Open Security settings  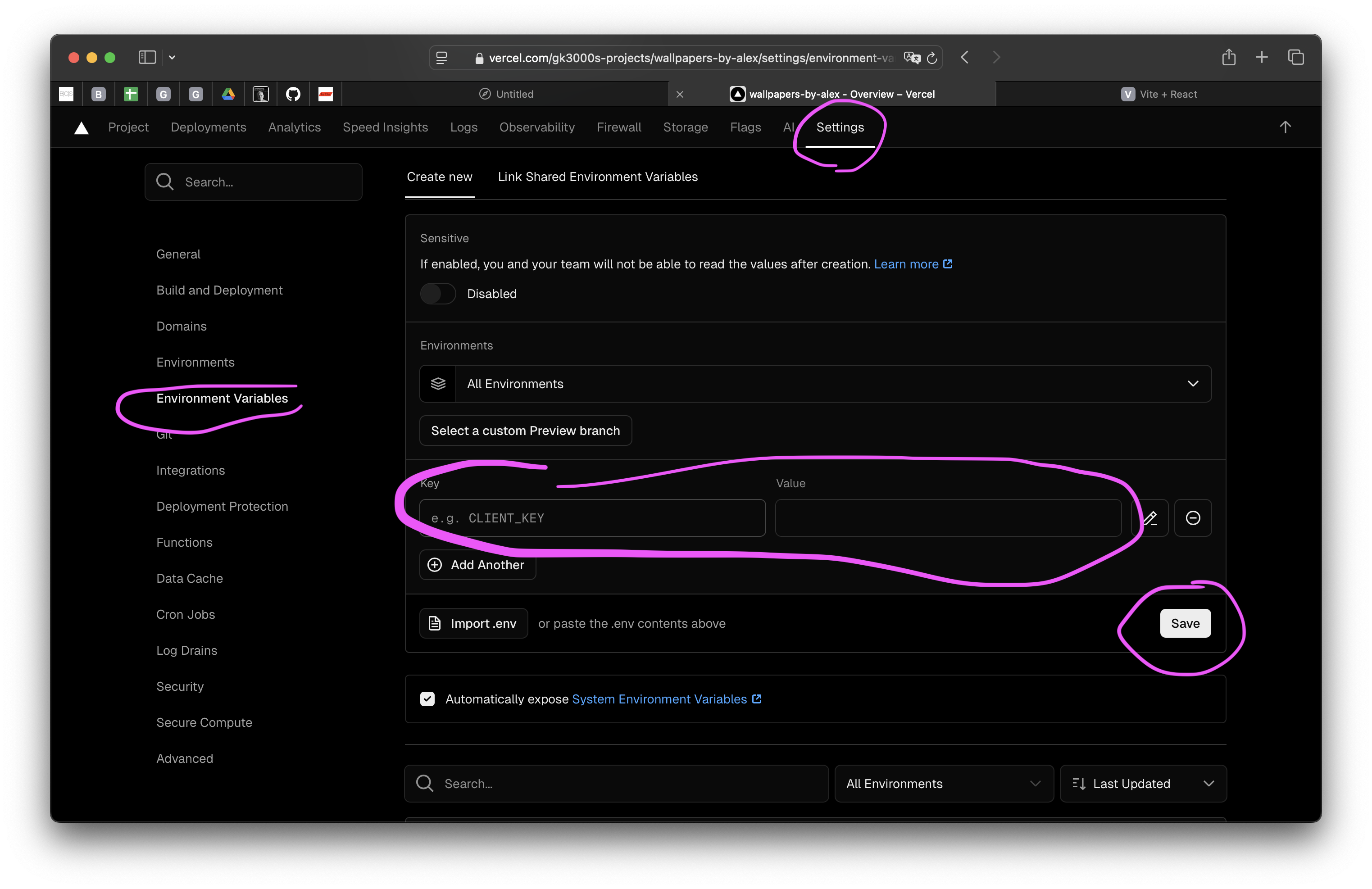pos(180,687)
